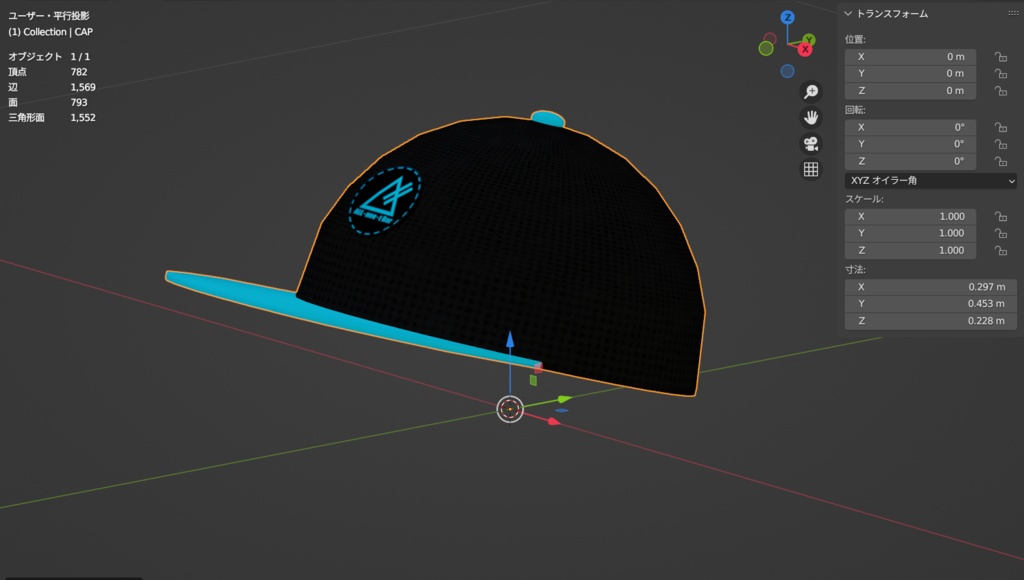Click the 三角形面 1,552 statistic
1024x580 pixels.
point(52,118)
